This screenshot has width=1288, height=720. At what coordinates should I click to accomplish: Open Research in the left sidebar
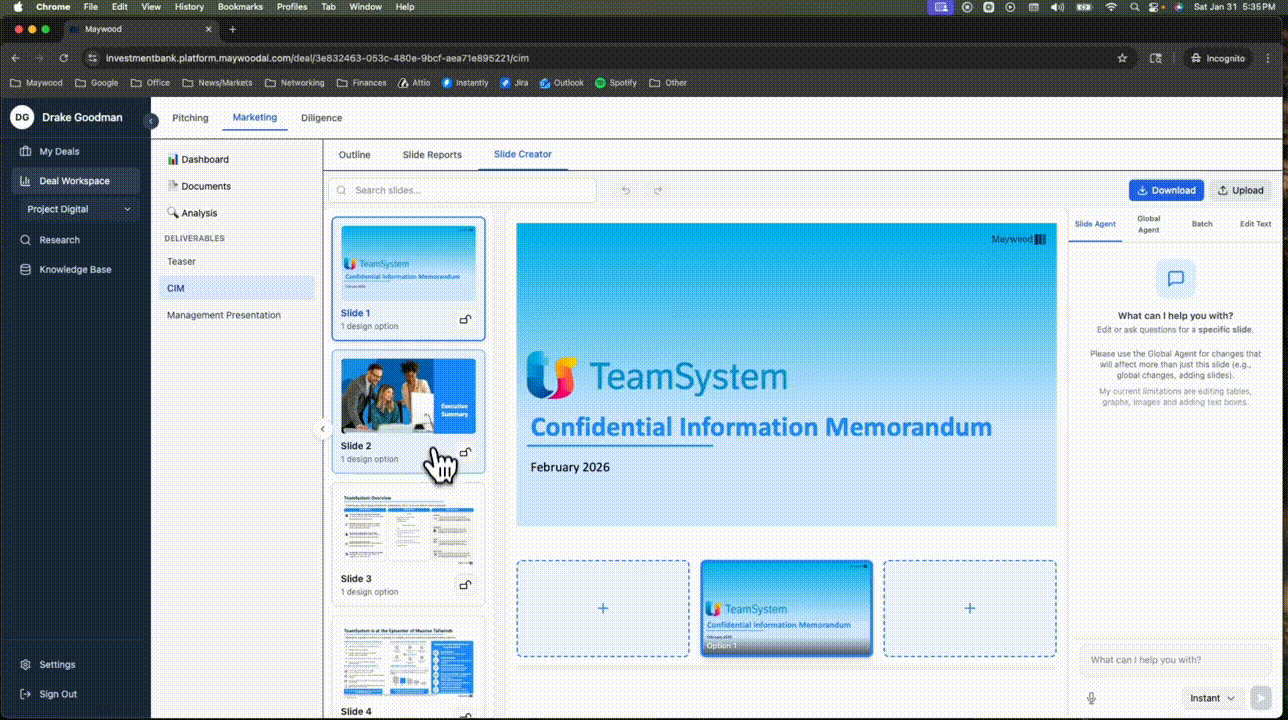[x=59, y=240]
